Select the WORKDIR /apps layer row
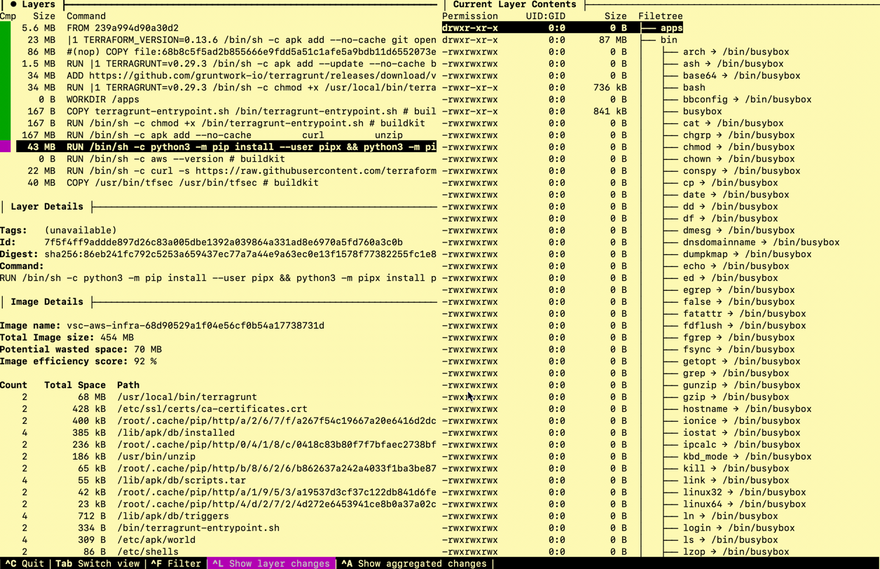The height and width of the screenshot is (569, 880). [x=219, y=99]
